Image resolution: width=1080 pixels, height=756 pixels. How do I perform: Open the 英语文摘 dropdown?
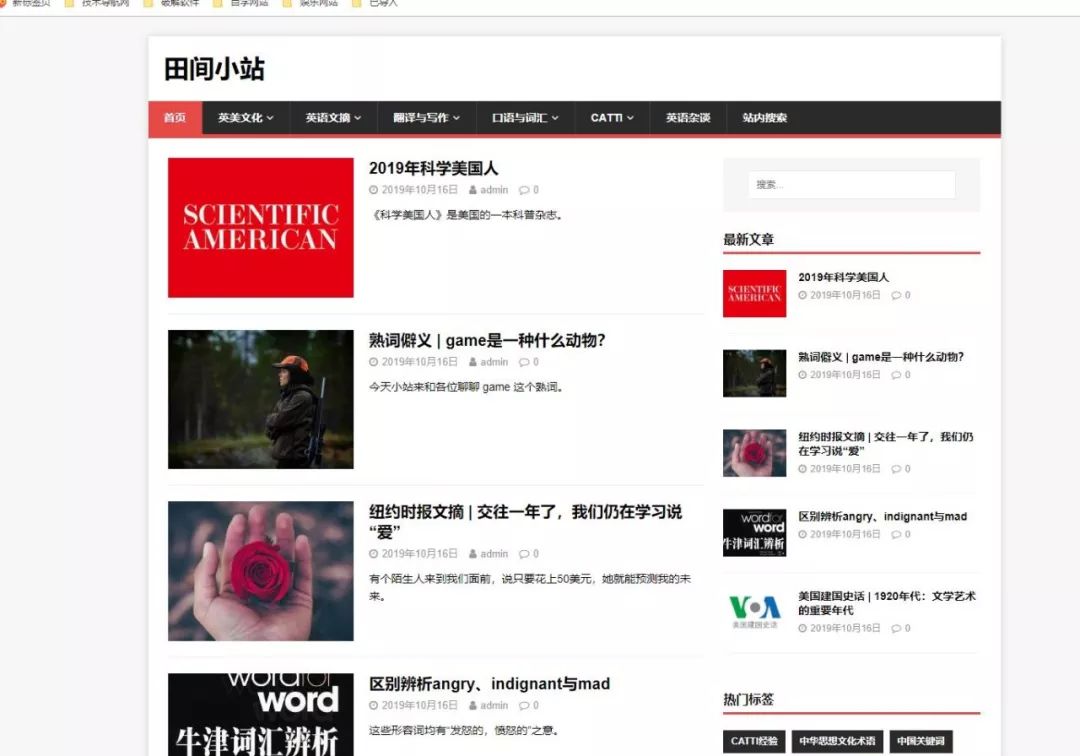pyautogui.click(x=332, y=117)
